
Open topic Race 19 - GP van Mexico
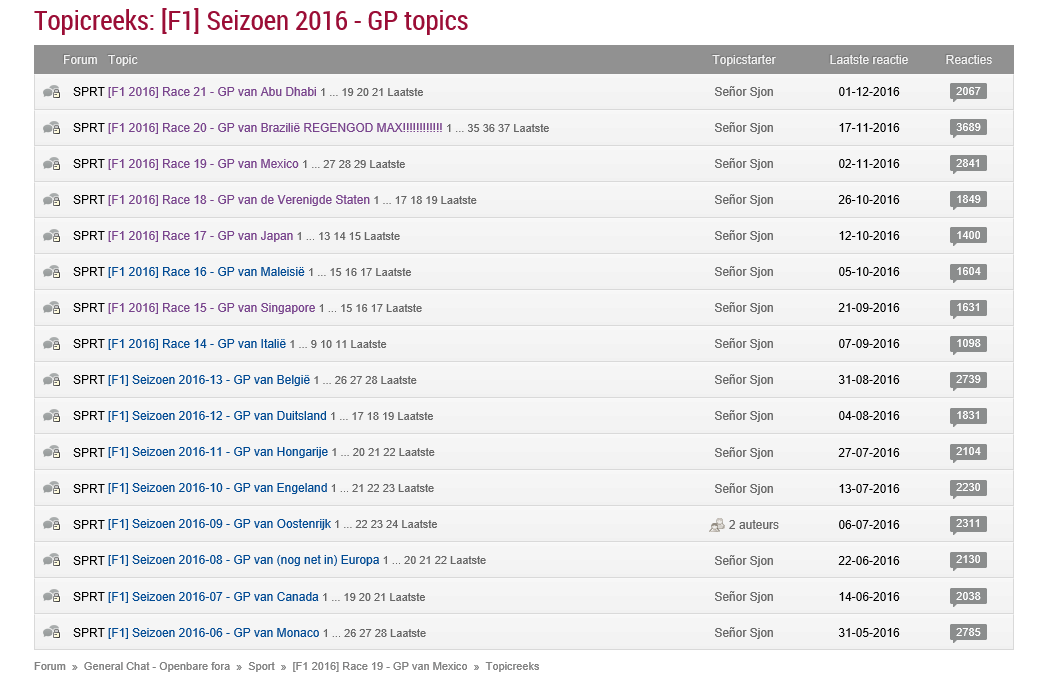click(x=203, y=164)
